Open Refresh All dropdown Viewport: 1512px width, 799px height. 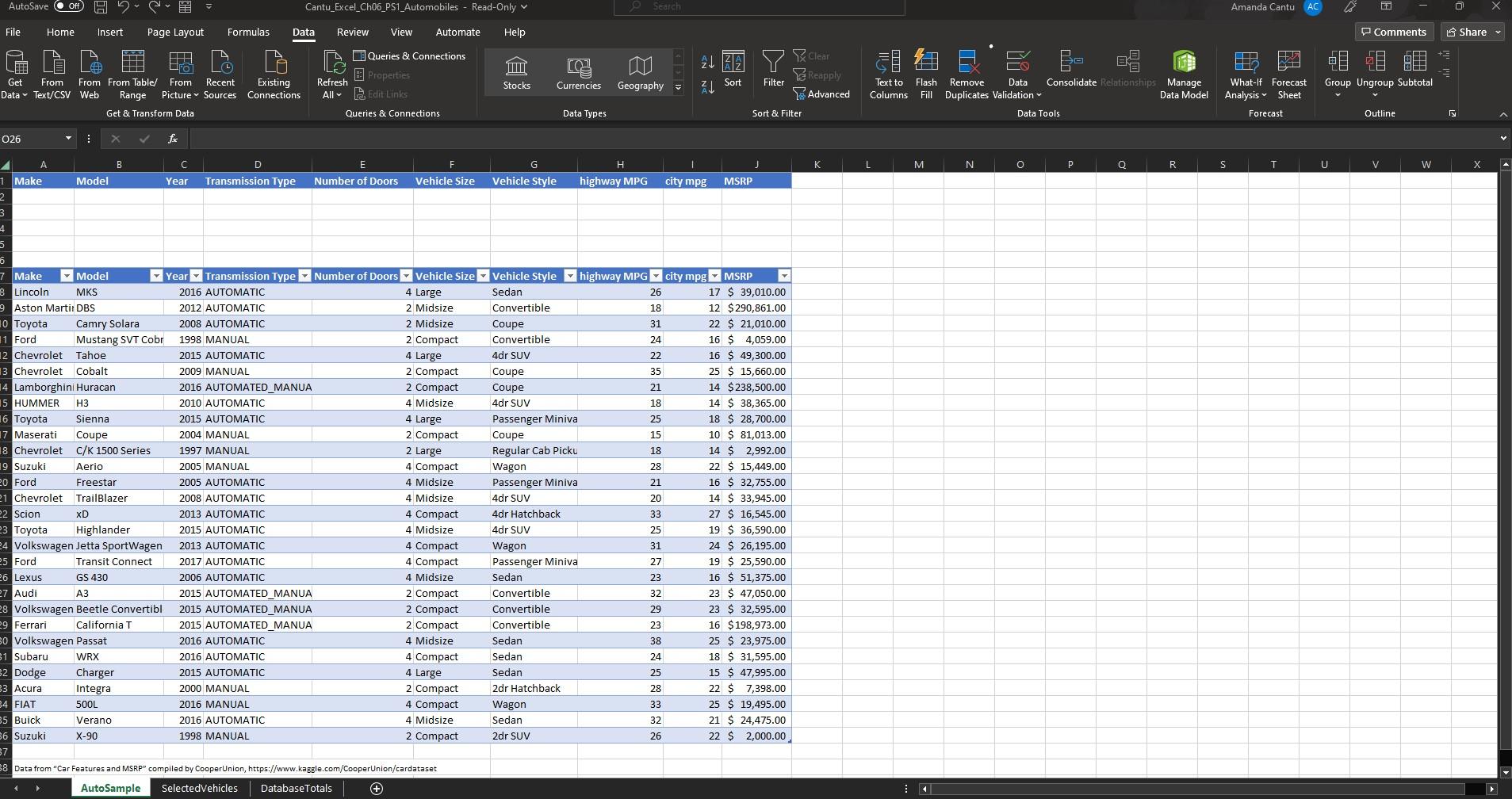click(332, 88)
